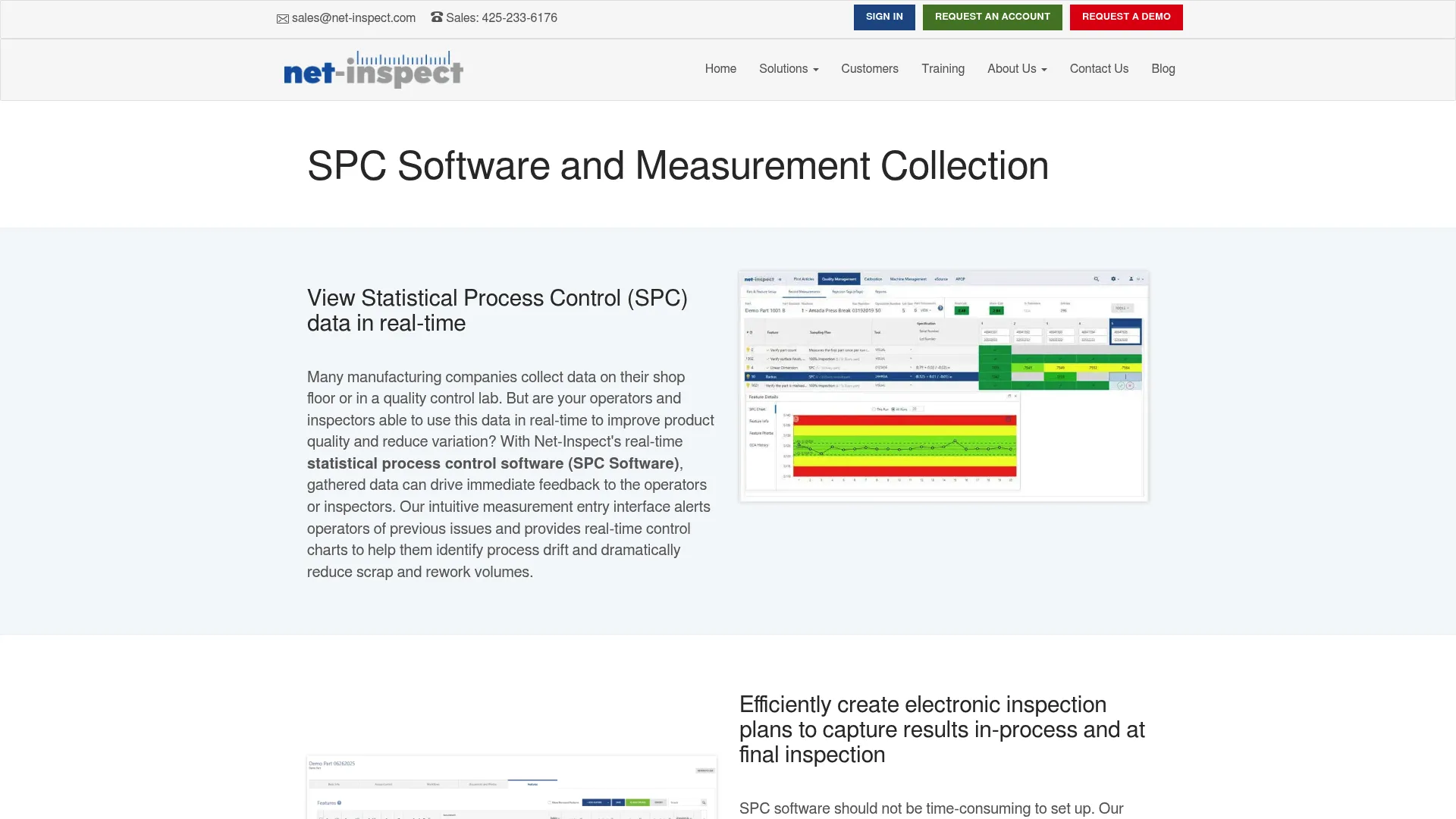Open the Demo Part features screenshot thumbnail
Viewport: 1456px width, 819px height.
[x=512, y=787]
